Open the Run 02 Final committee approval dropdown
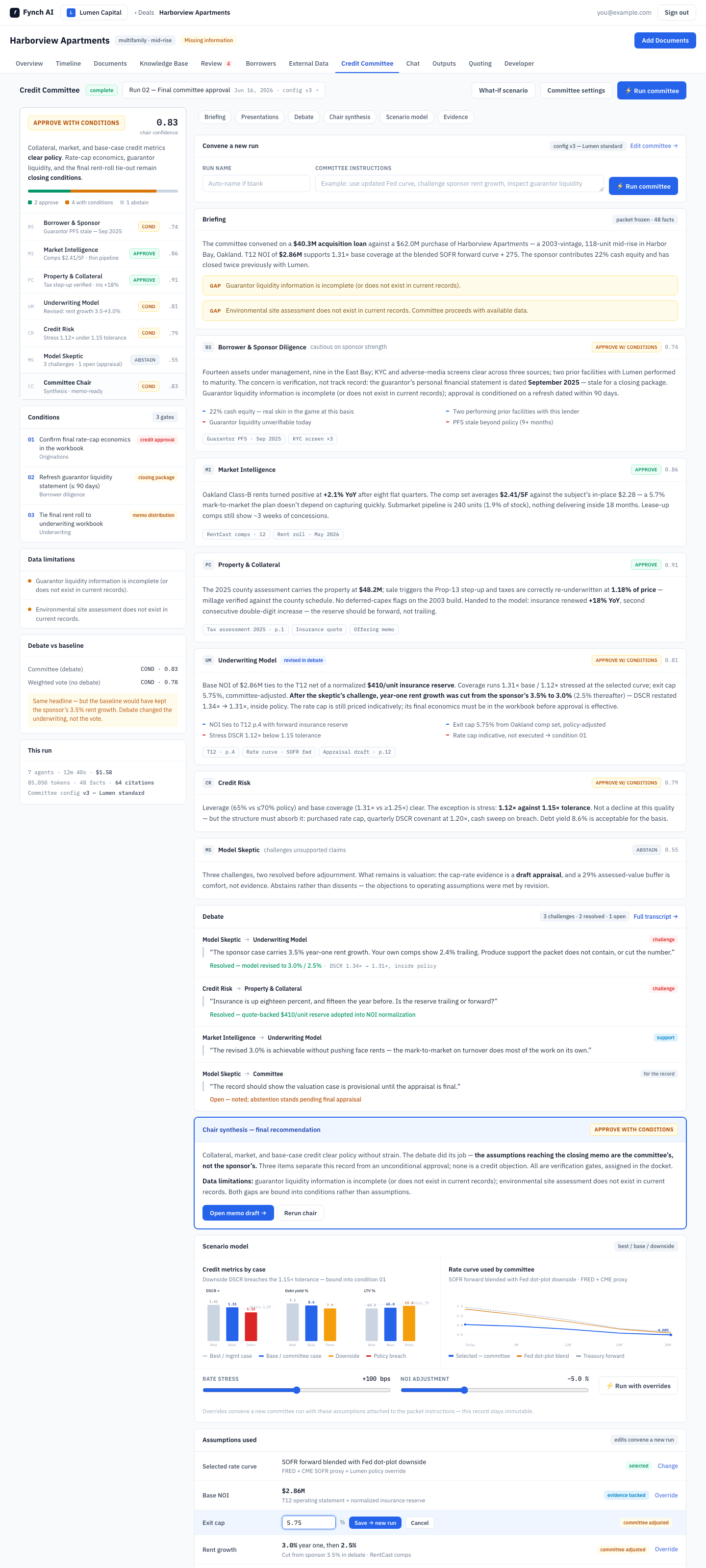706x1568 pixels. (224, 90)
